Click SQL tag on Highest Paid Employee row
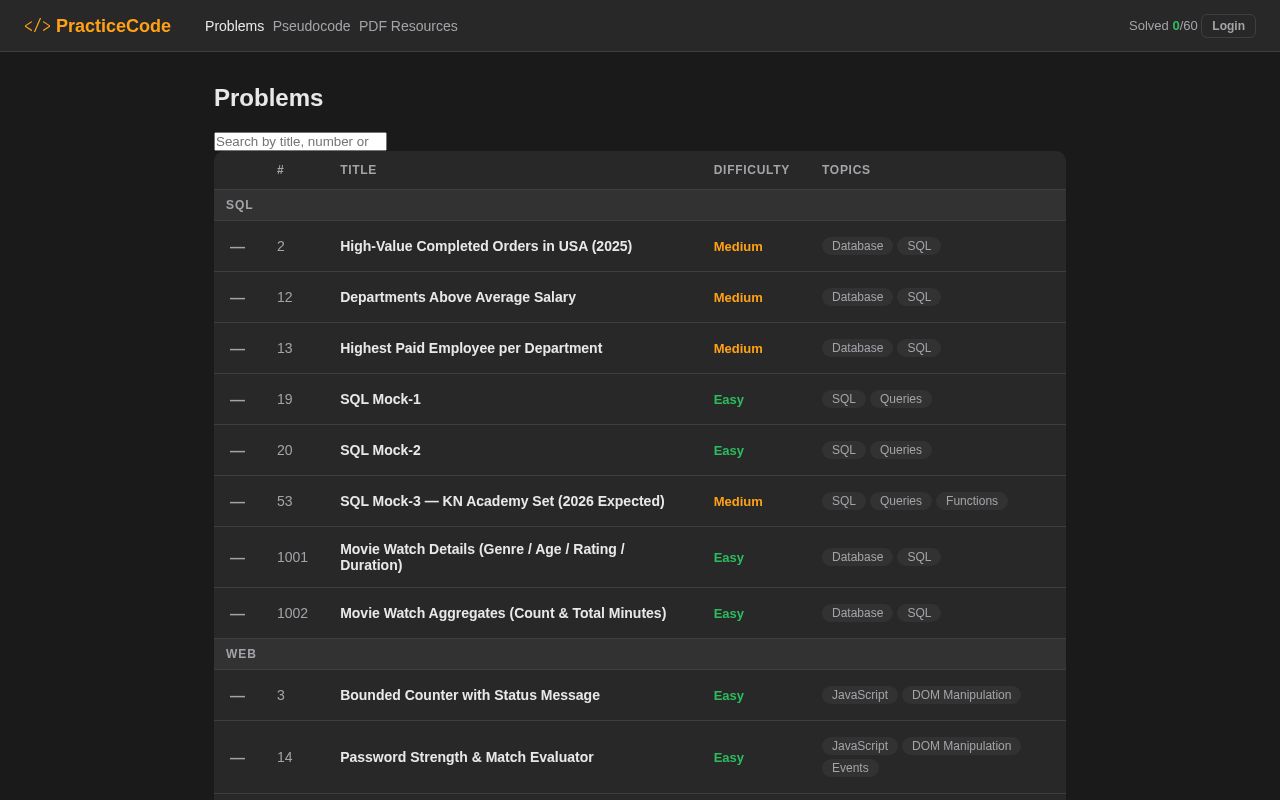The width and height of the screenshot is (1280, 800). coord(919,348)
